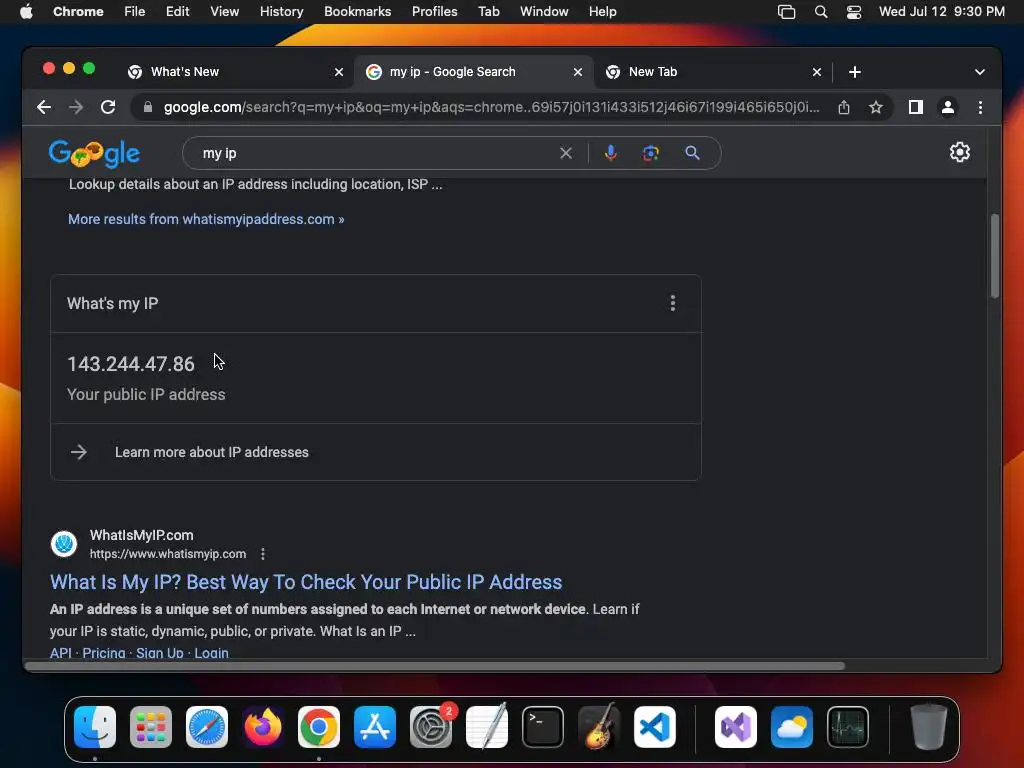Open Terminal from the Dock

pos(543,727)
